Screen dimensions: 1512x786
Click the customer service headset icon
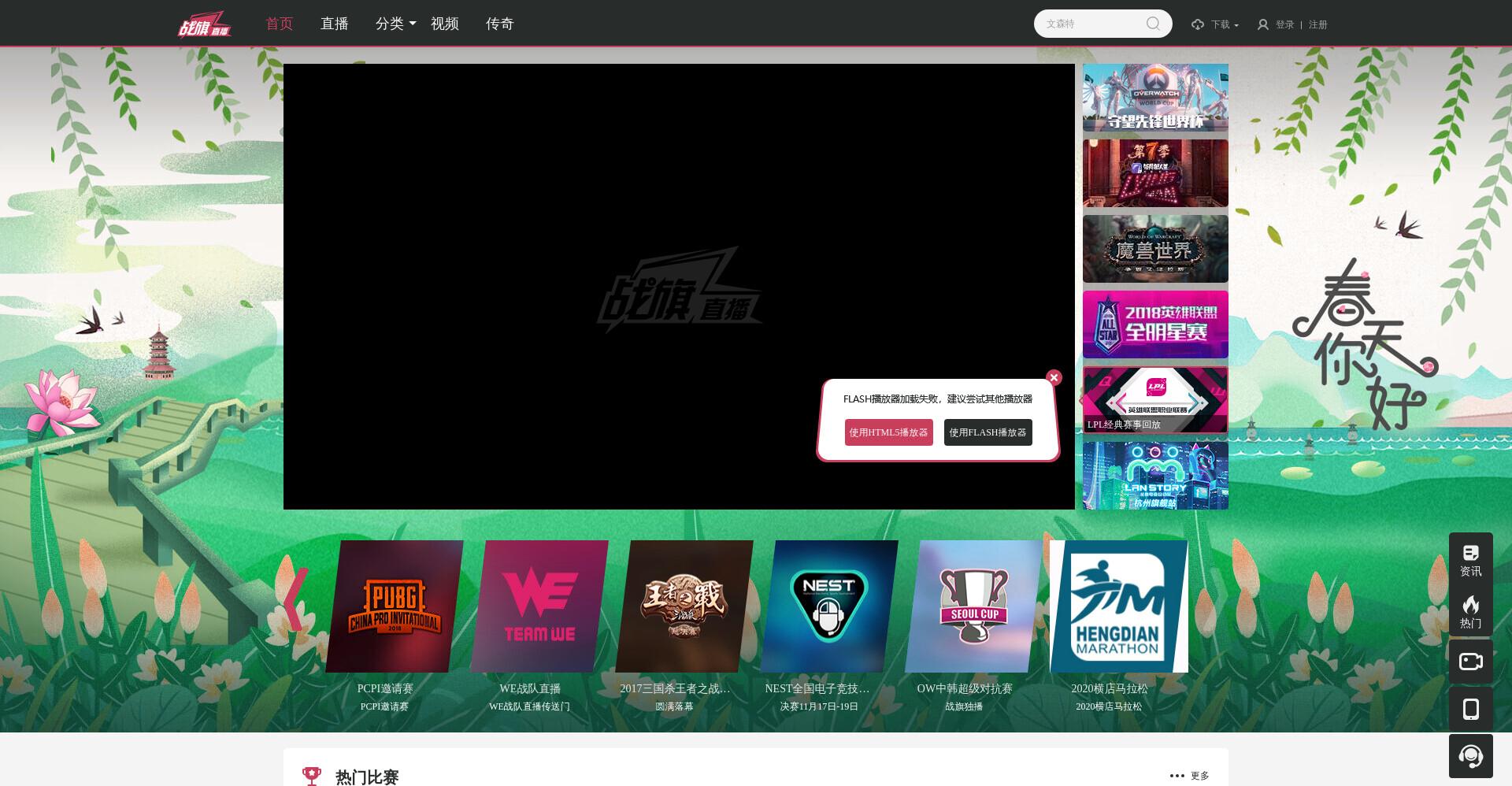point(1471,756)
